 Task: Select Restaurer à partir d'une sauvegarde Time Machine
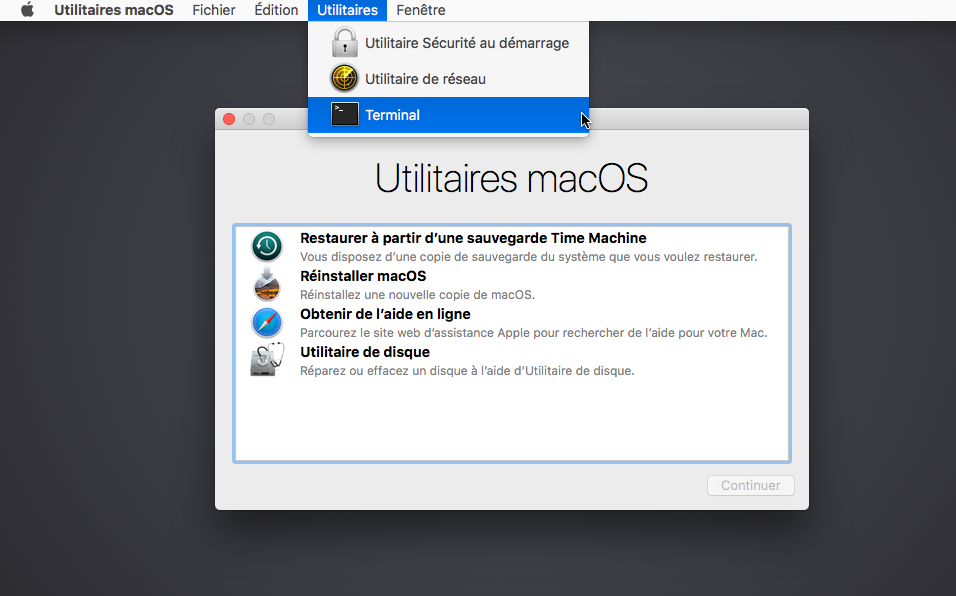[x=512, y=246]
